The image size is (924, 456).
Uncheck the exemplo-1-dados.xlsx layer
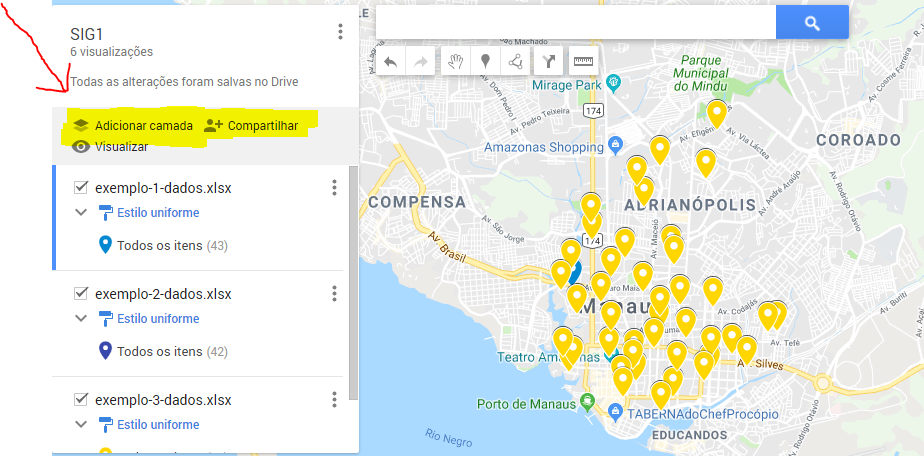tap(81, 187)
